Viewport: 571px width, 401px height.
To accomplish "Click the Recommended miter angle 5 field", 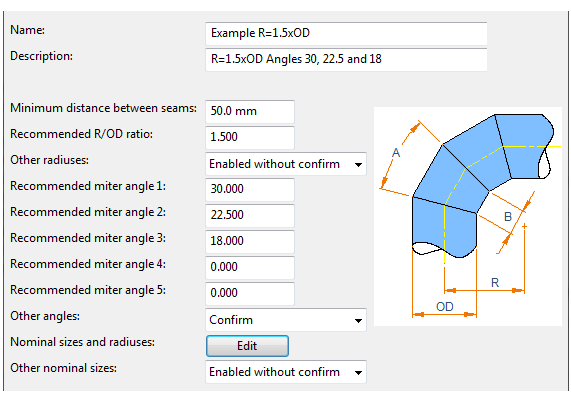I will pyautogui.click(x=250, y=294).
